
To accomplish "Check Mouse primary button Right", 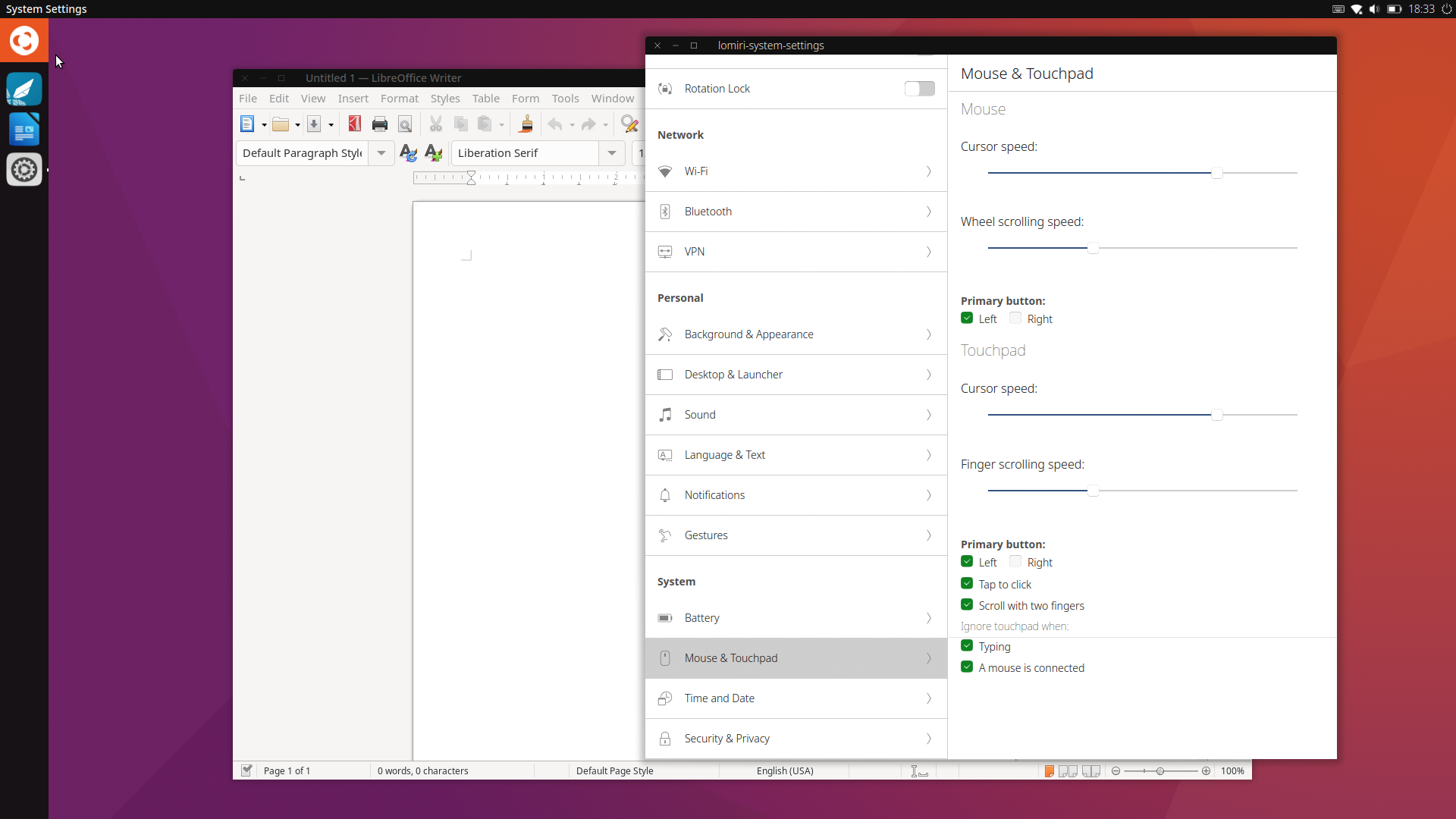I will (x=1015, y=318).
